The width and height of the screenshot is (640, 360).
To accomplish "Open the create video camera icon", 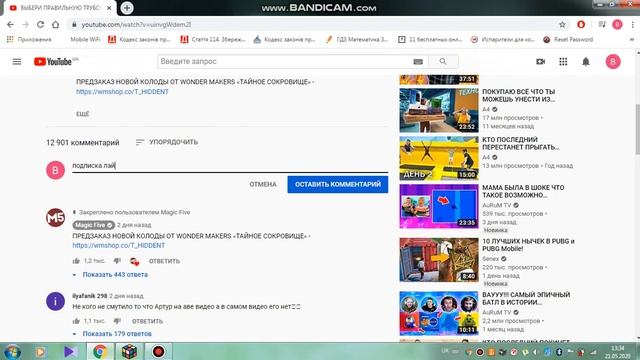I will coord(540,62).
